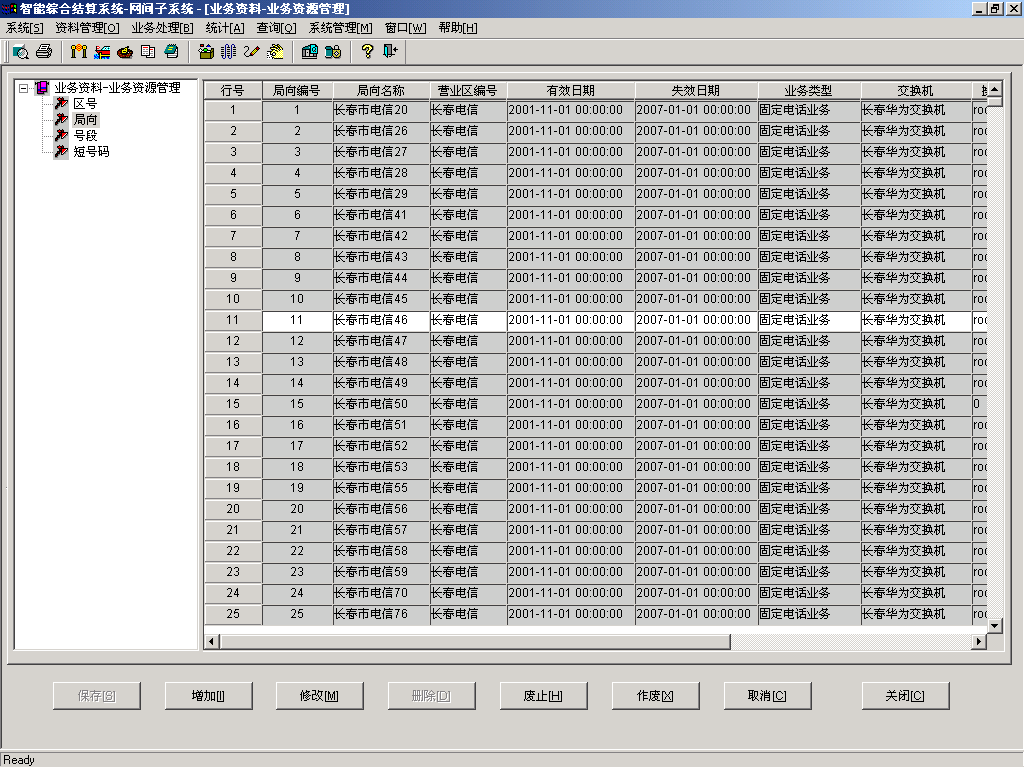Click the vertical scrollbar down arrow
1024x768 pixels.
tap(995, 625)
